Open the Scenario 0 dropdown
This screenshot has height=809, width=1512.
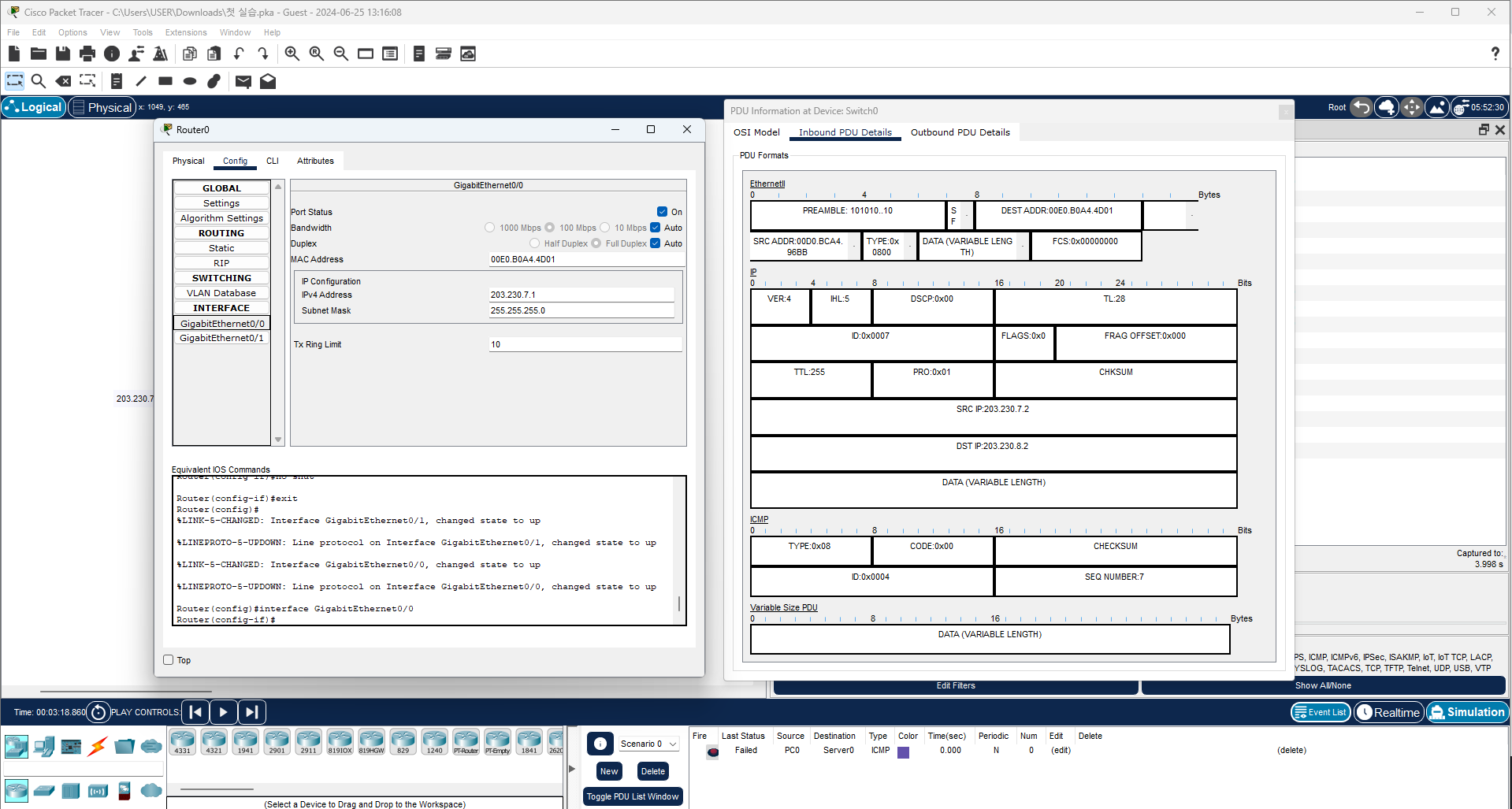pyautogui.click(x=649, y=744)
